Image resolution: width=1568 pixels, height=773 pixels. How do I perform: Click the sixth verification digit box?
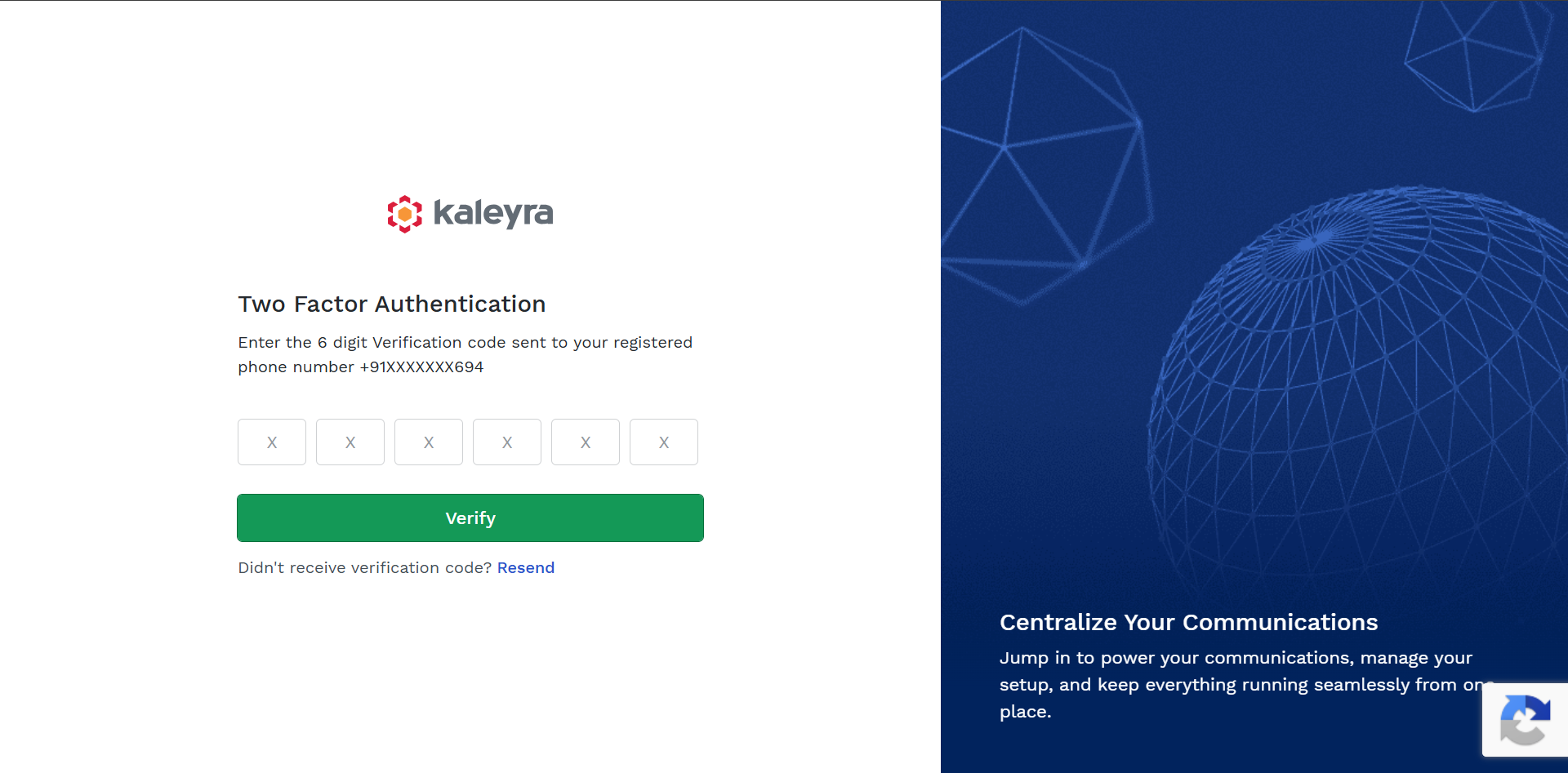[664, 442]
